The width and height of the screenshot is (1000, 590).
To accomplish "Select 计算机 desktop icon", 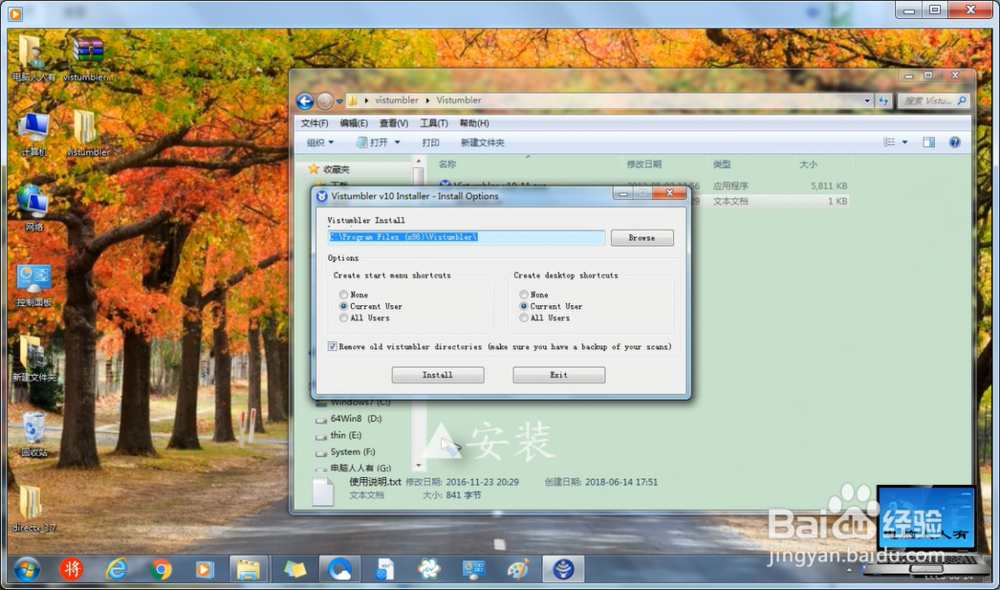I will tap(33, 135).
